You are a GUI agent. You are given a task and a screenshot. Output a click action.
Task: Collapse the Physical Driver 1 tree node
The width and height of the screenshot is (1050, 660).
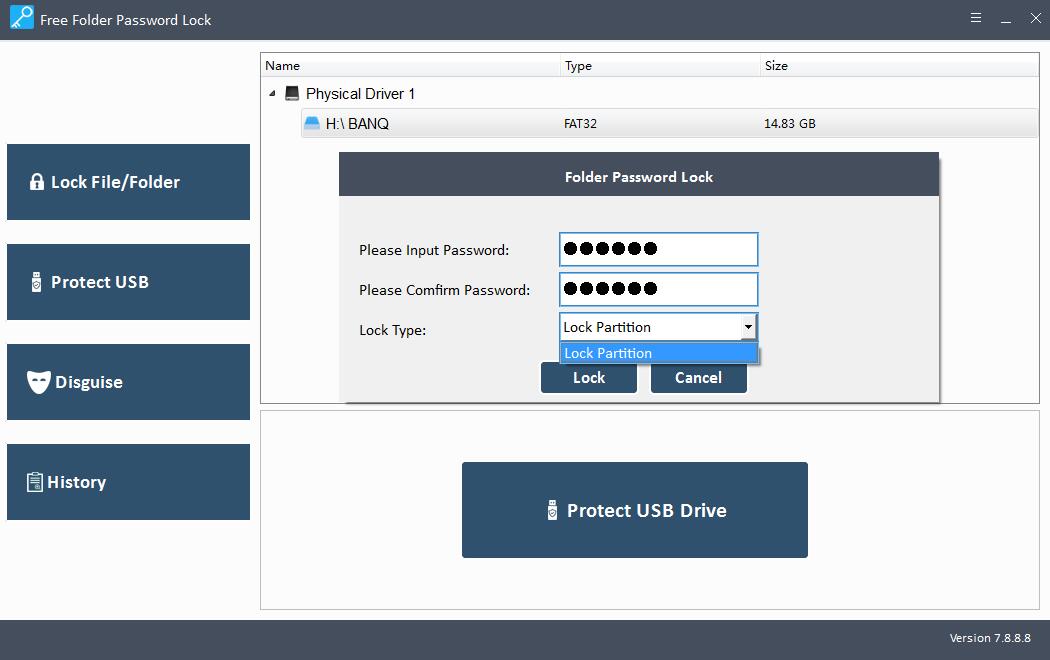coord(270,93)
